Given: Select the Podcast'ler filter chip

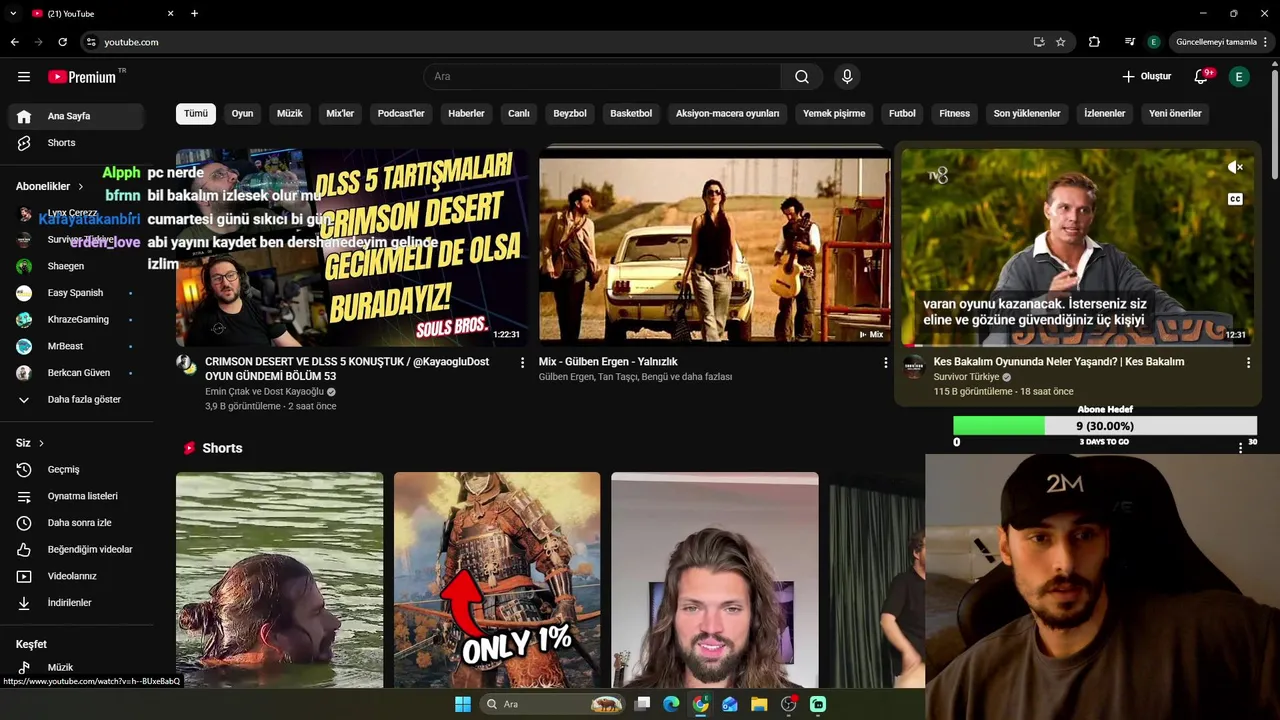Looking at the screenshot, I should [401, 114].
